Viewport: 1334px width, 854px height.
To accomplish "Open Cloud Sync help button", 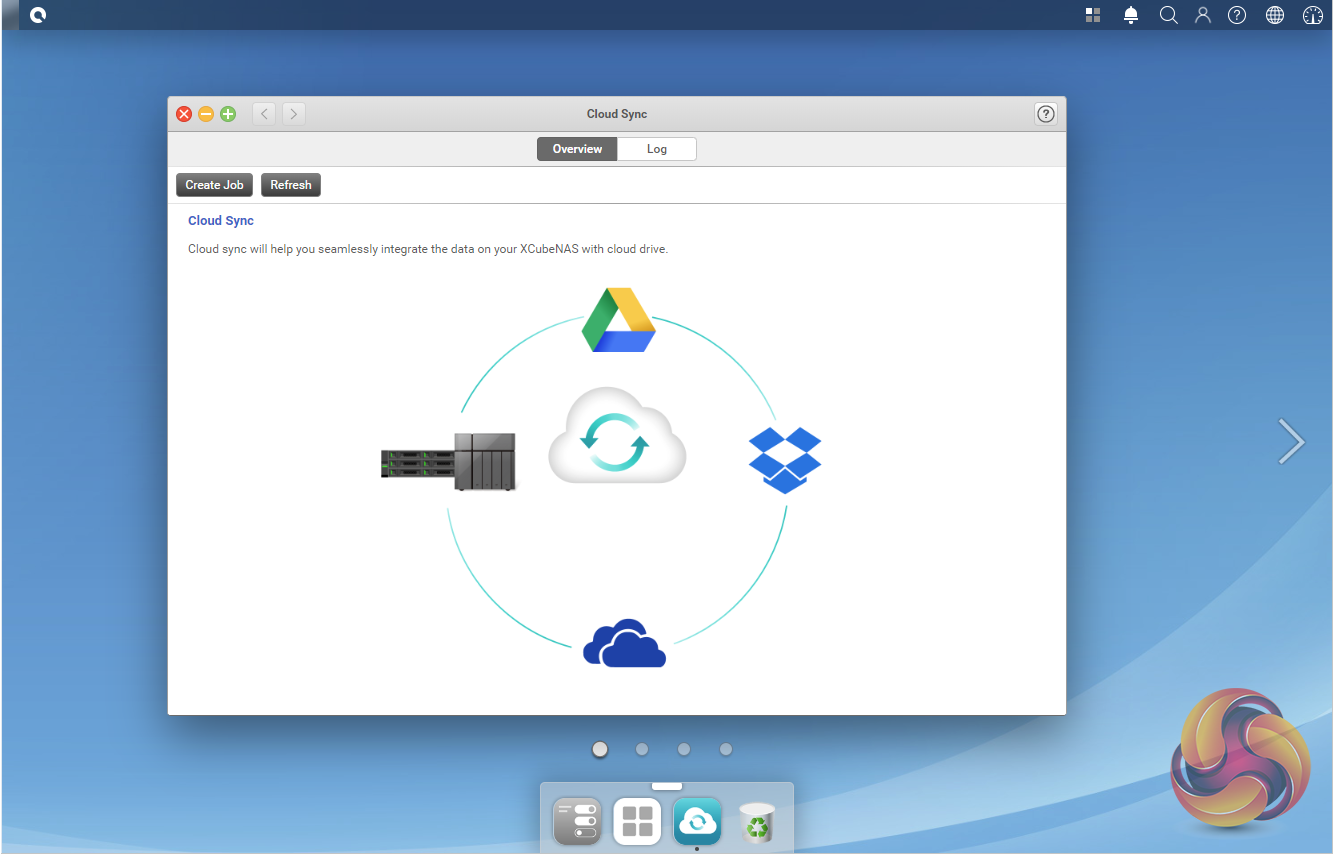I will click(x=1046, y=114).
